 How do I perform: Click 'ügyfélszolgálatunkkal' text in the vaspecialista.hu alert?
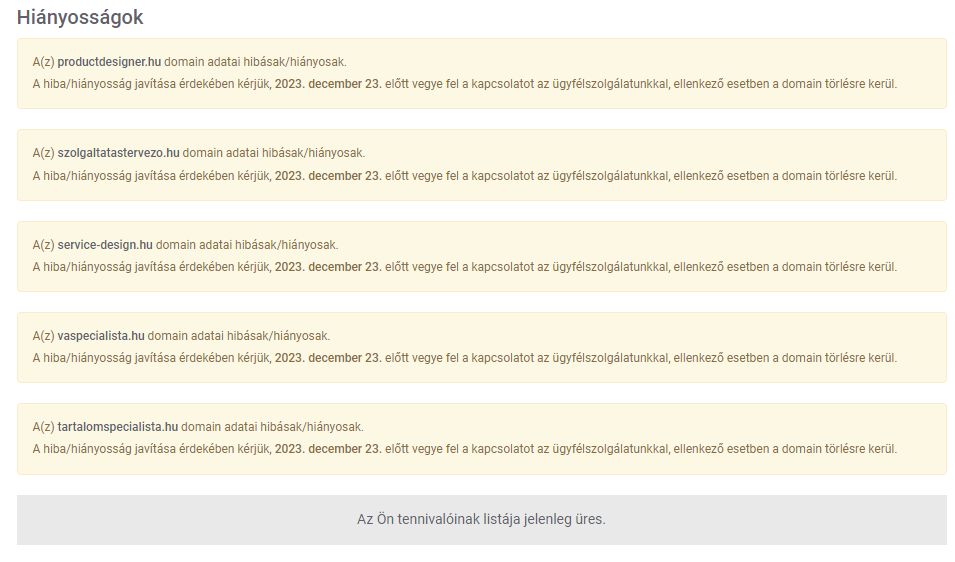click(611, 358)
